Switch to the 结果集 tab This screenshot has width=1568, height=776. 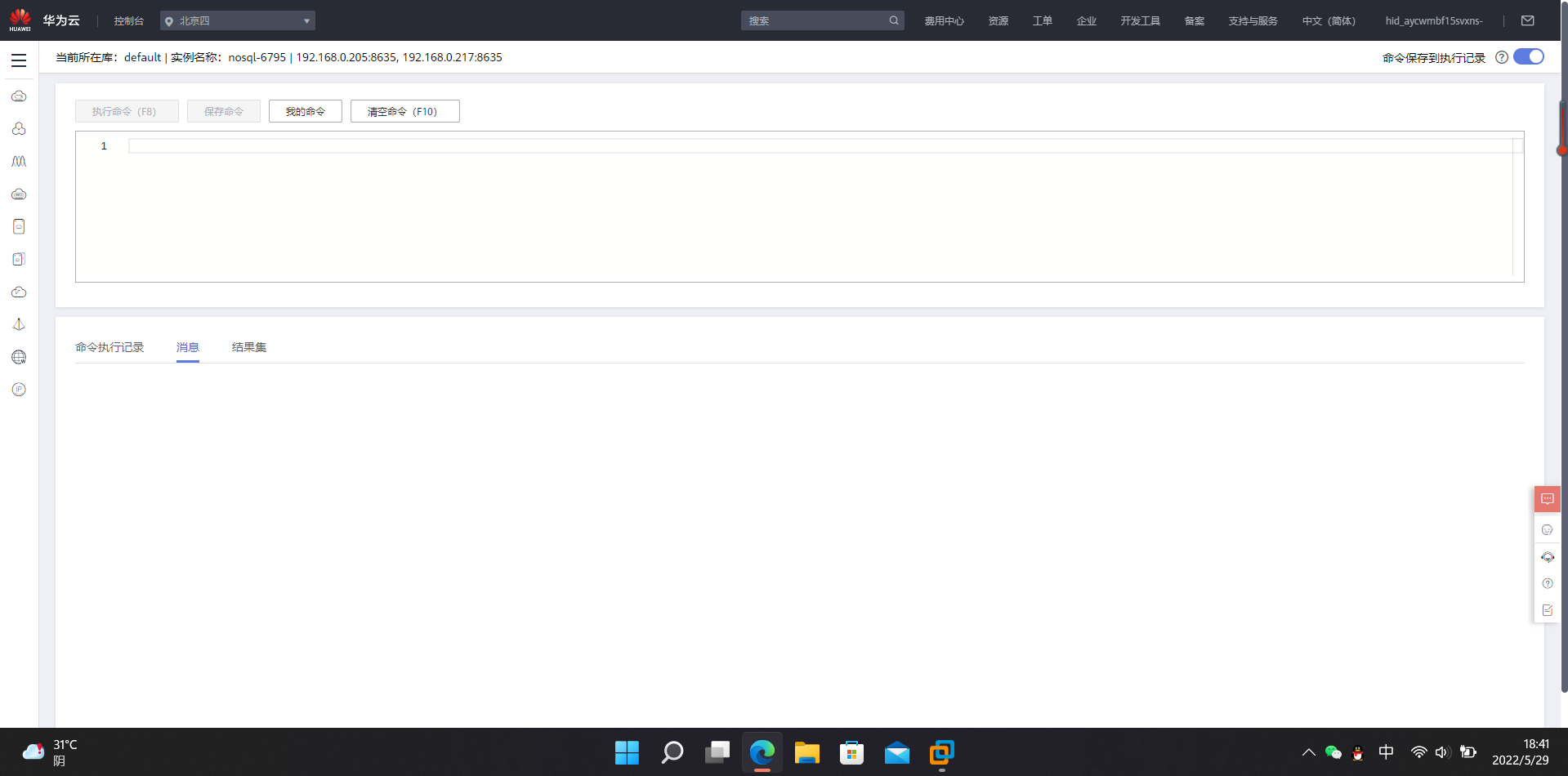[249, 347]
